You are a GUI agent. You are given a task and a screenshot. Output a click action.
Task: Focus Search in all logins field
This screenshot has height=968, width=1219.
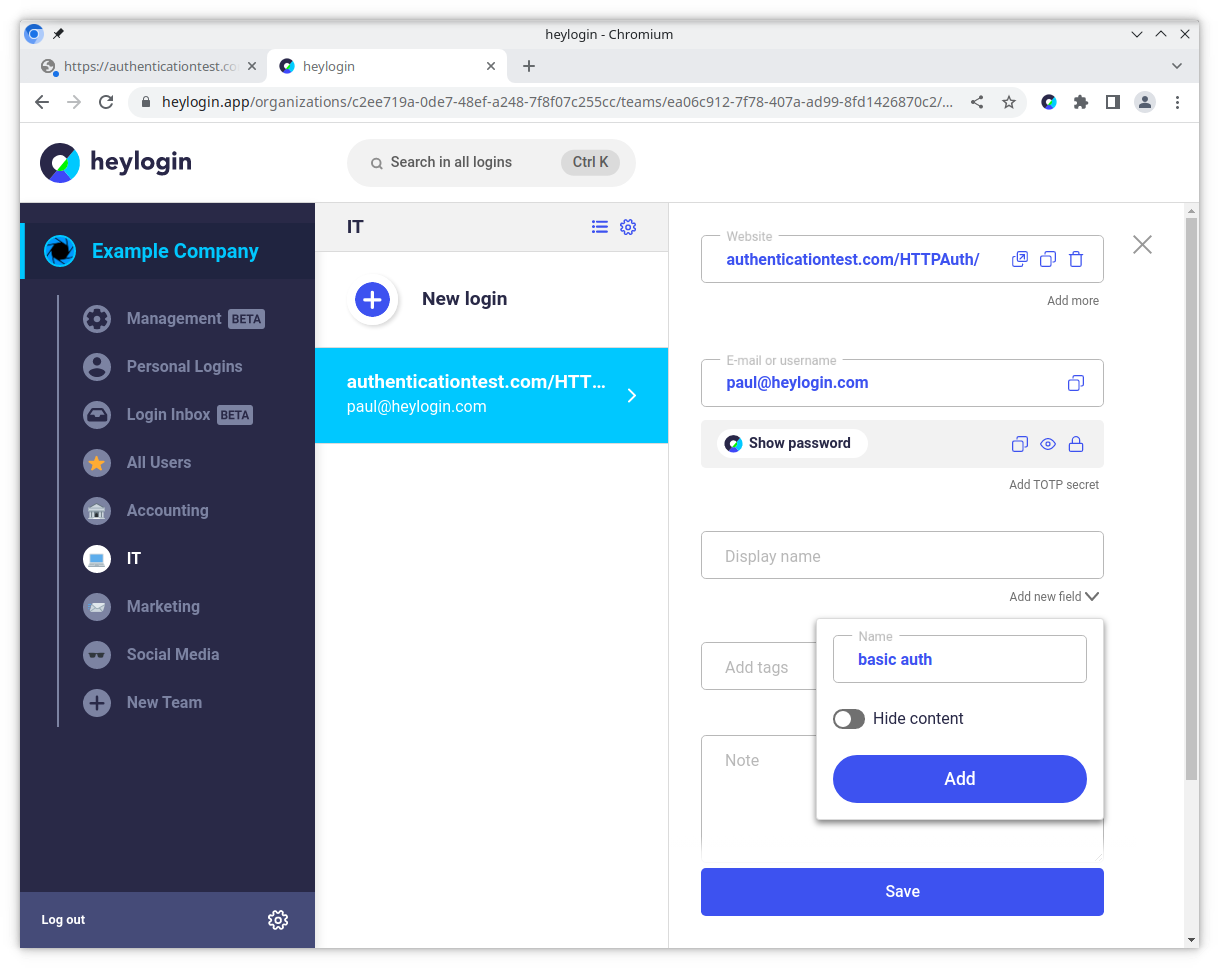491,163
